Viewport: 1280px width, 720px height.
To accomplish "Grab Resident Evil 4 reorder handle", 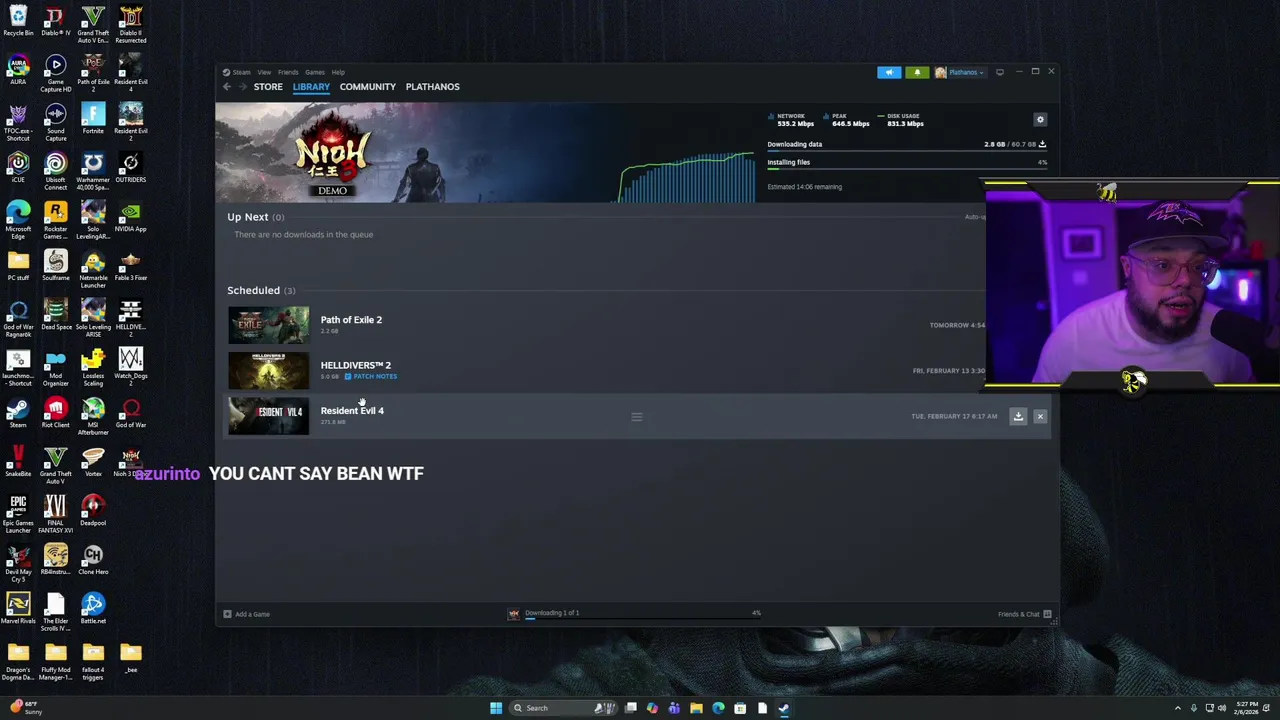I will click(x=637, y=417).
